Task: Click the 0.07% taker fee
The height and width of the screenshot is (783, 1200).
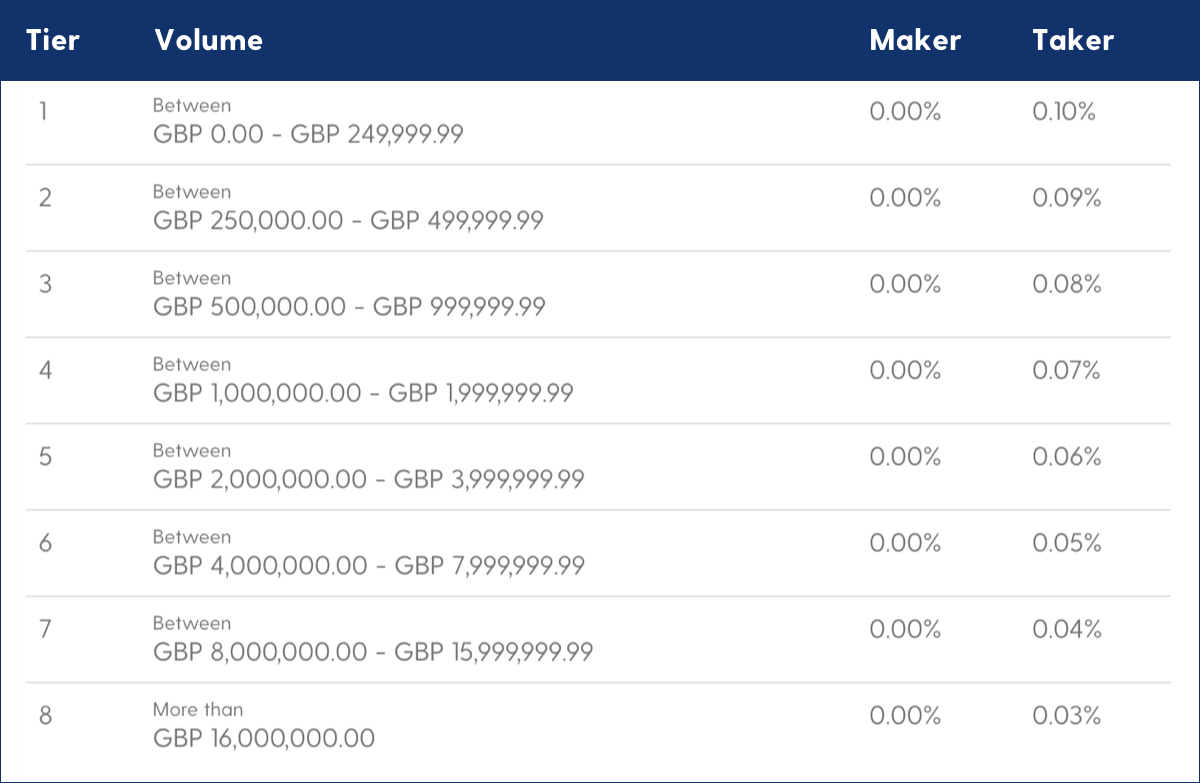Action: coord(1066,371)
